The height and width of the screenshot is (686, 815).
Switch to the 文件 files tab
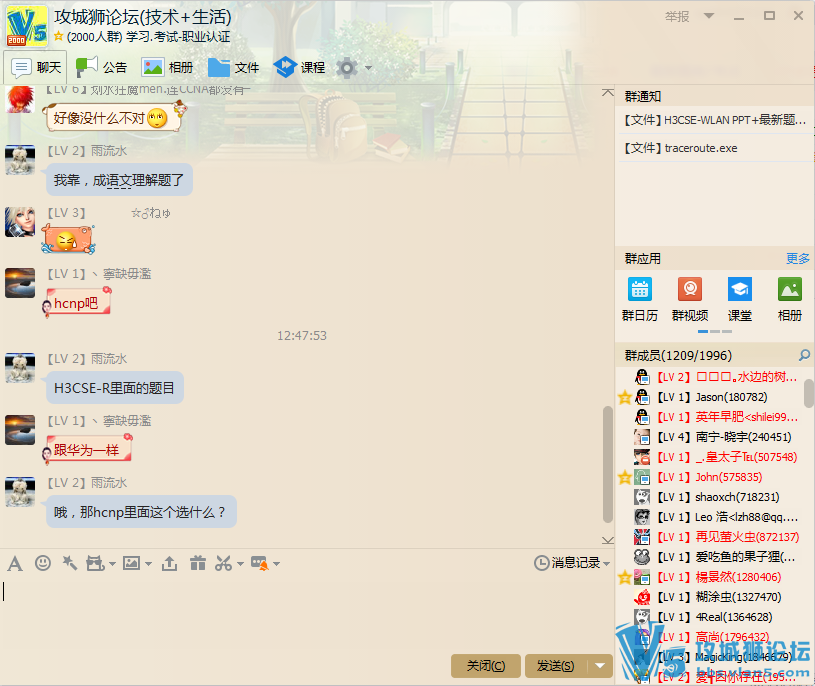(x=234, y=67)
